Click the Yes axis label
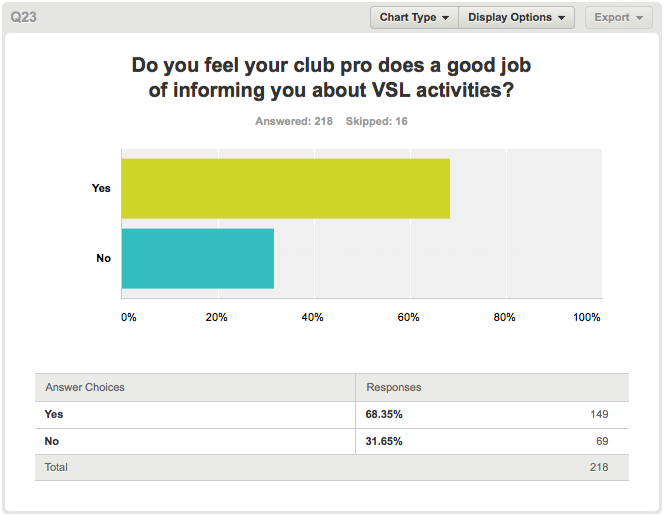Viewport: 666px width, 518px height. coord(101,188)
